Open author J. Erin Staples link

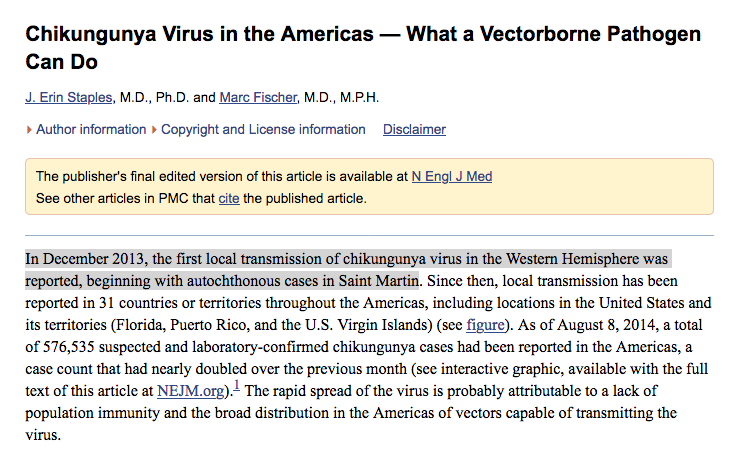click(x=70, y=98)
